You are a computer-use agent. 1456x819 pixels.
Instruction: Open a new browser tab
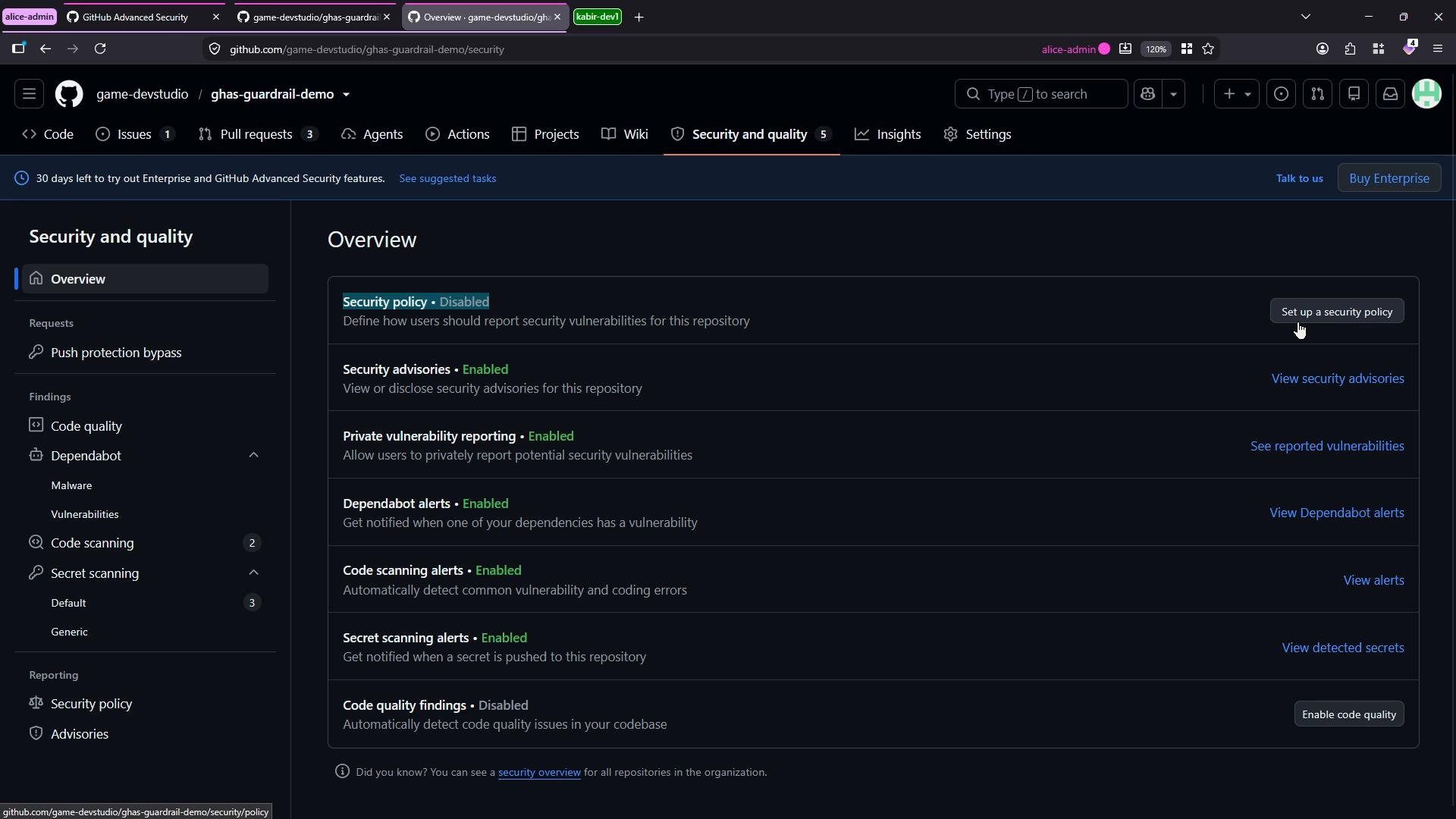click(639, 17)
